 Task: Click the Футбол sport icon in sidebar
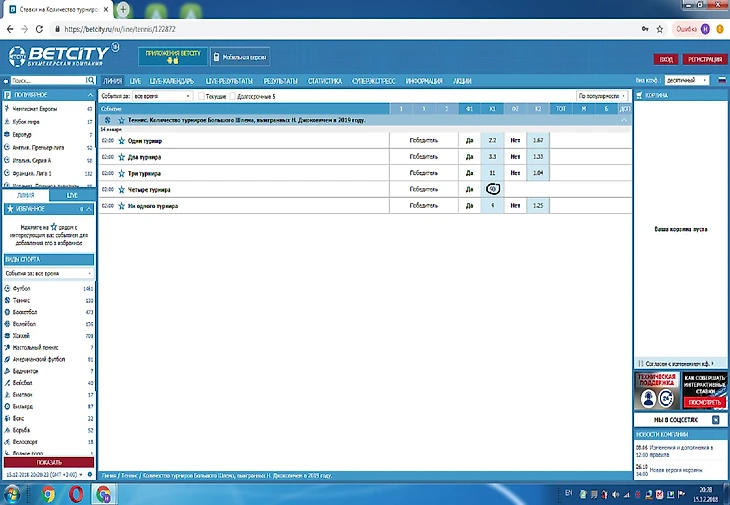click(7, 288)
